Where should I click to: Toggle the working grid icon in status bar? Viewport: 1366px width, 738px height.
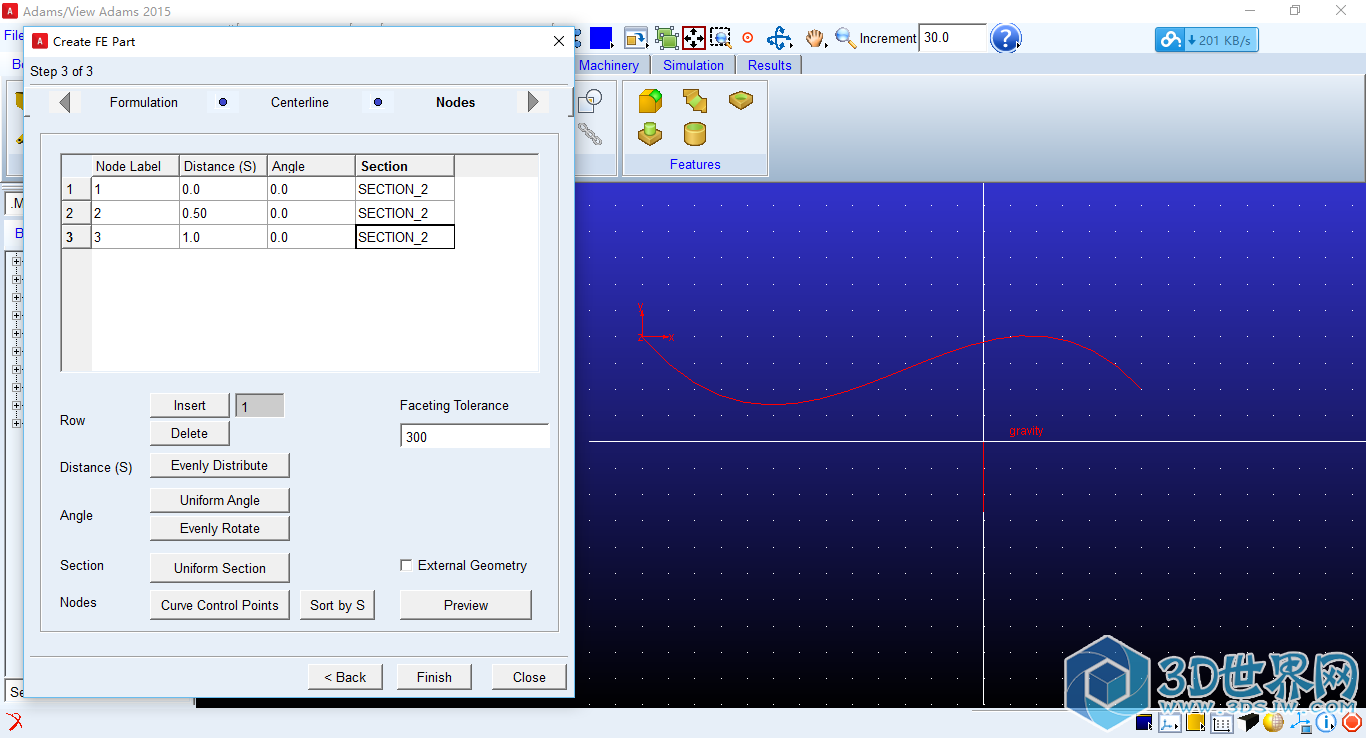click(x=1222, y=722)
